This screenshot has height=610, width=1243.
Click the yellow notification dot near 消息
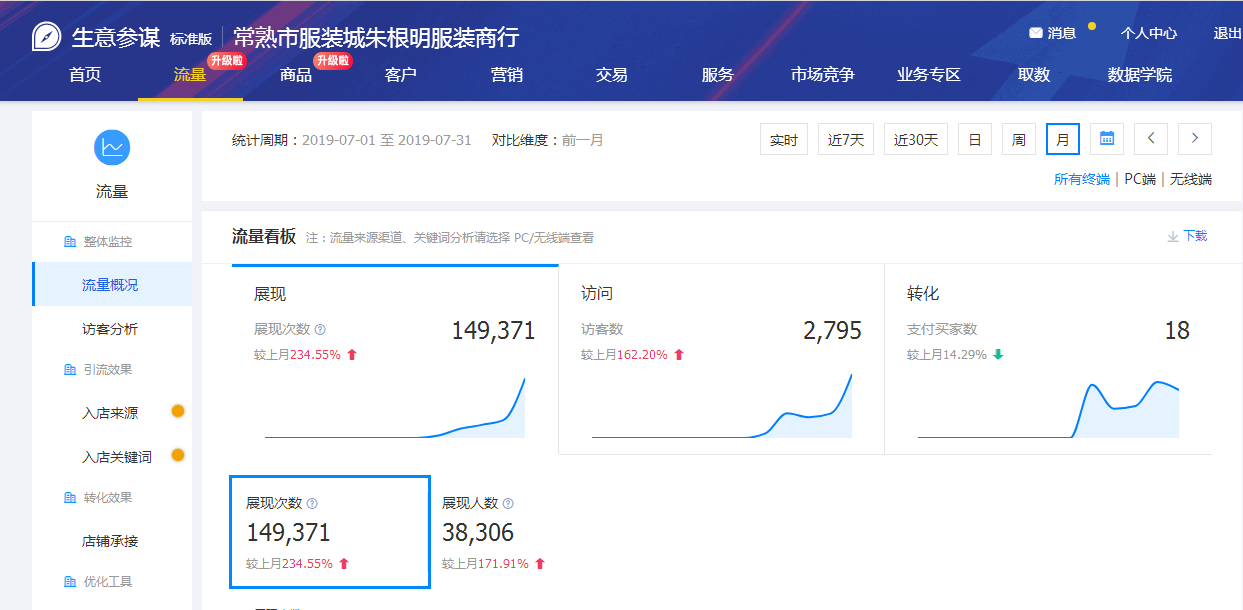(x=1092, y=26)
